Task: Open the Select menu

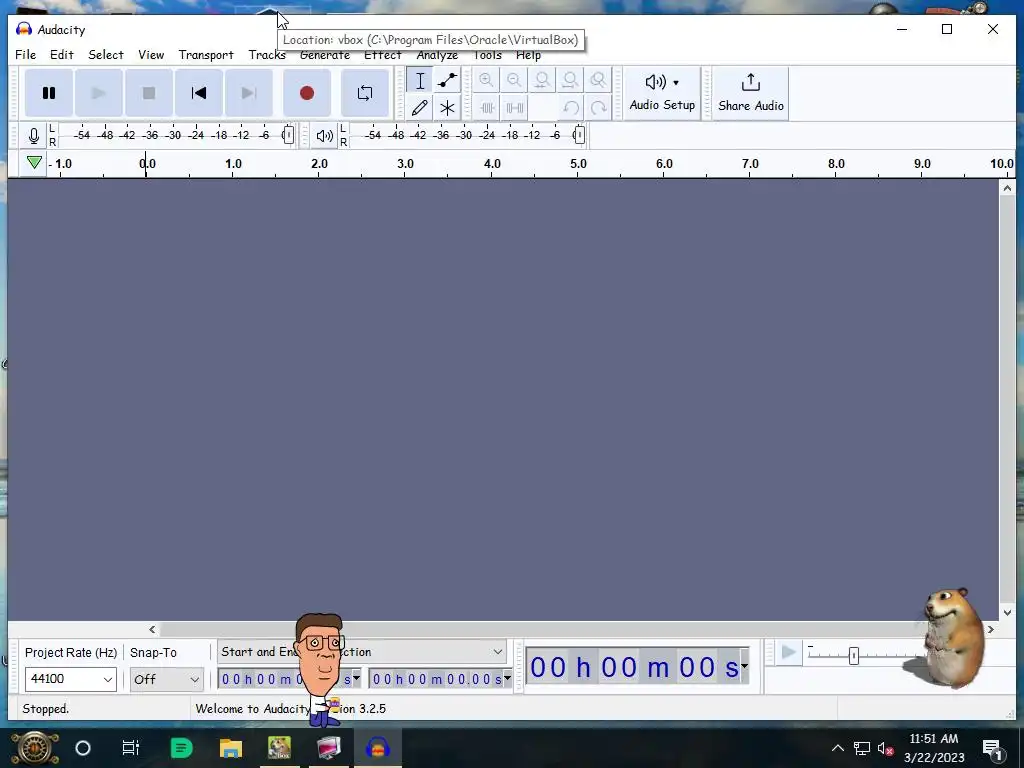Action: (x=106, y=55)
